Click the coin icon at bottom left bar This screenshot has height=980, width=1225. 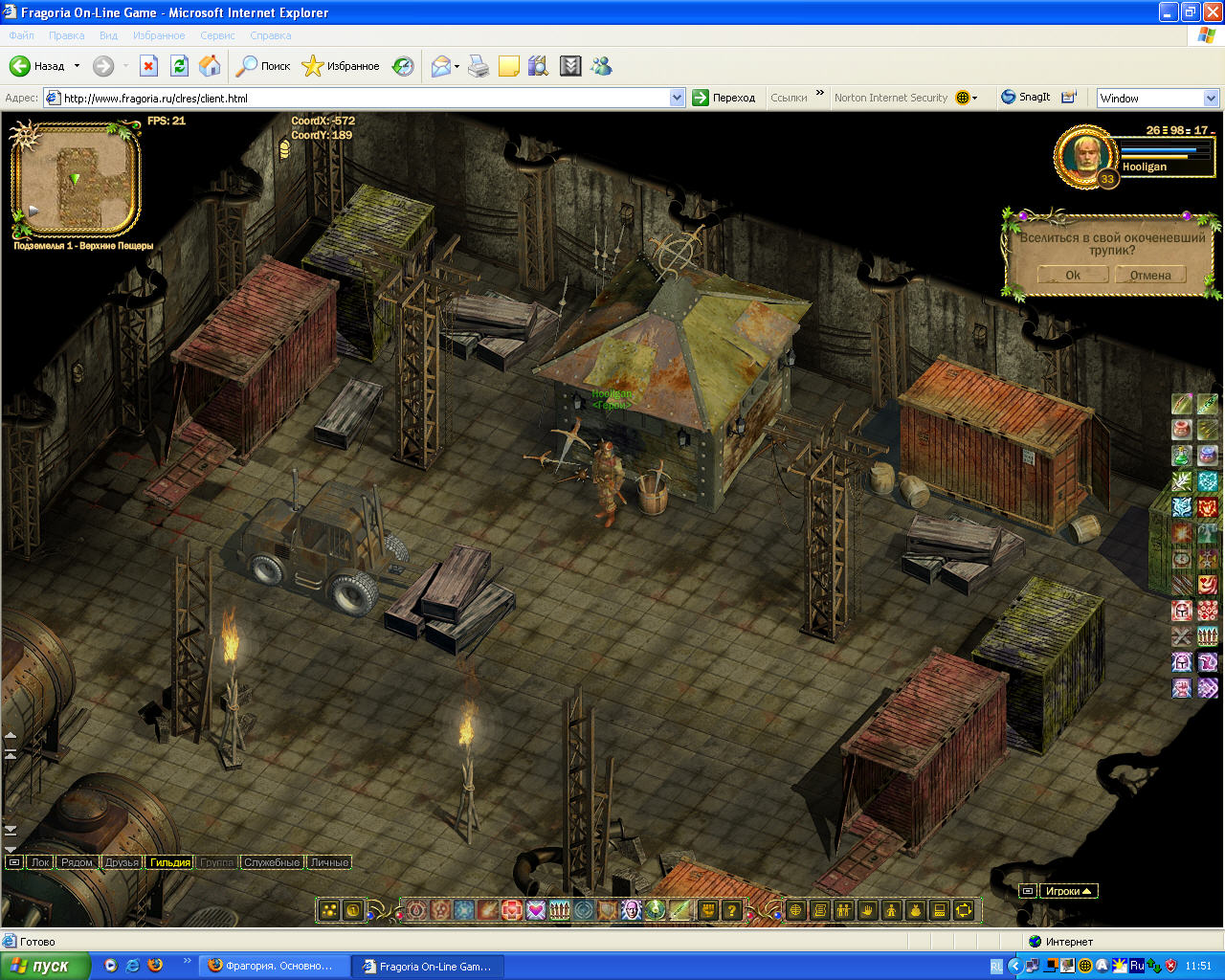click(354, 910)
